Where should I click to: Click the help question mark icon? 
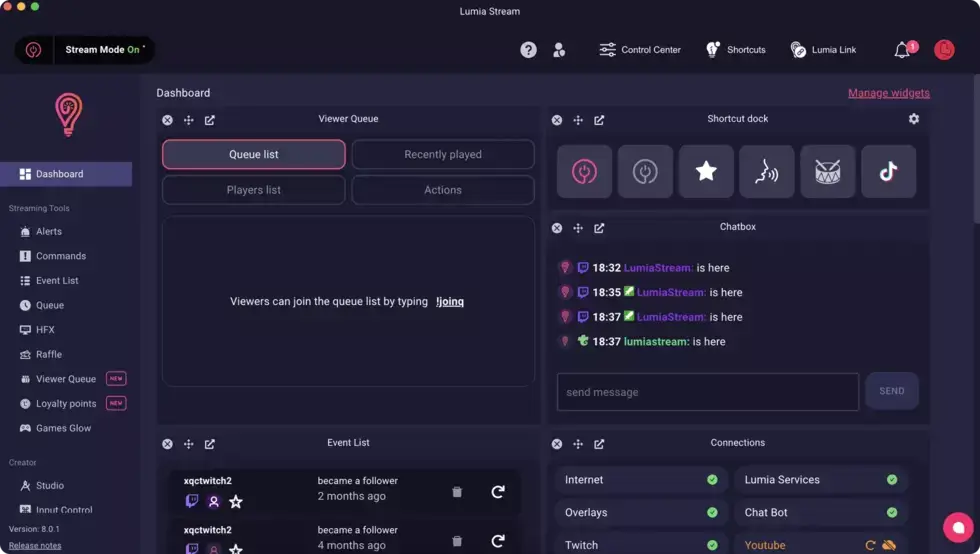click(x=528, y=50)
